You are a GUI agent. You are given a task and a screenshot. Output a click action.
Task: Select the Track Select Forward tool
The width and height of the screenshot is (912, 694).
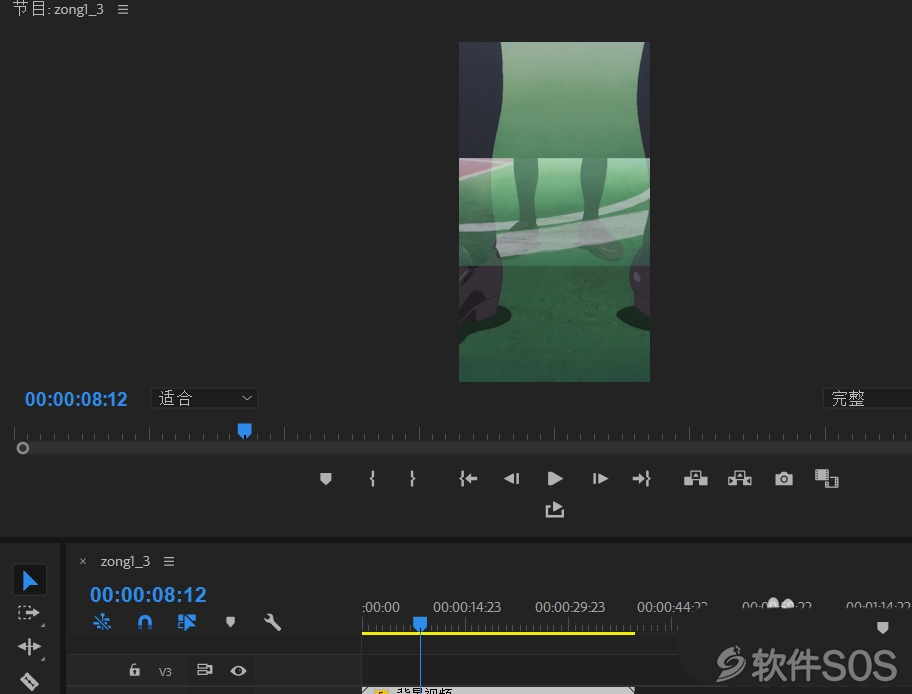point(29,613)
